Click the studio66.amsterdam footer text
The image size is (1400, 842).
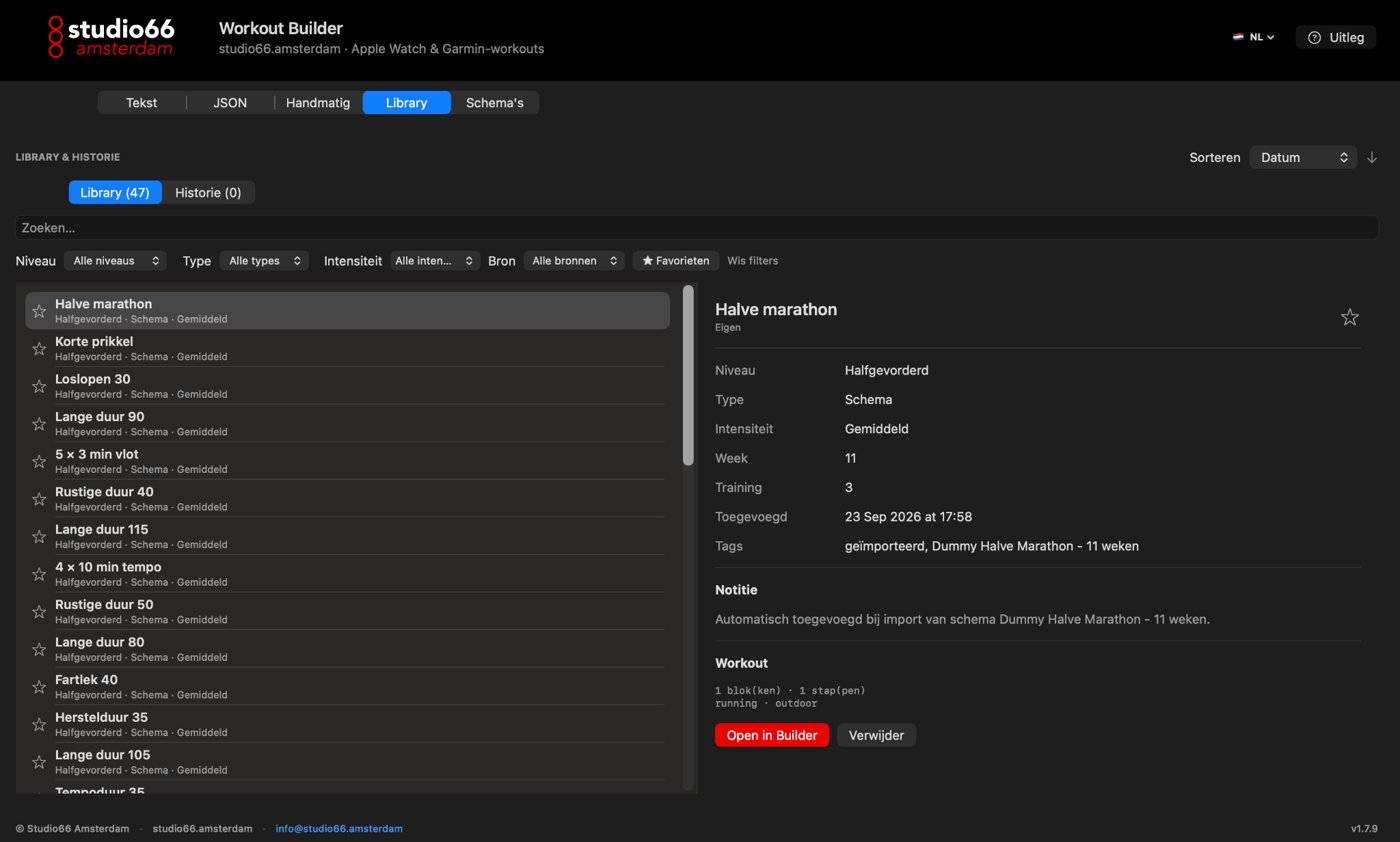click(x=202, y=828)
